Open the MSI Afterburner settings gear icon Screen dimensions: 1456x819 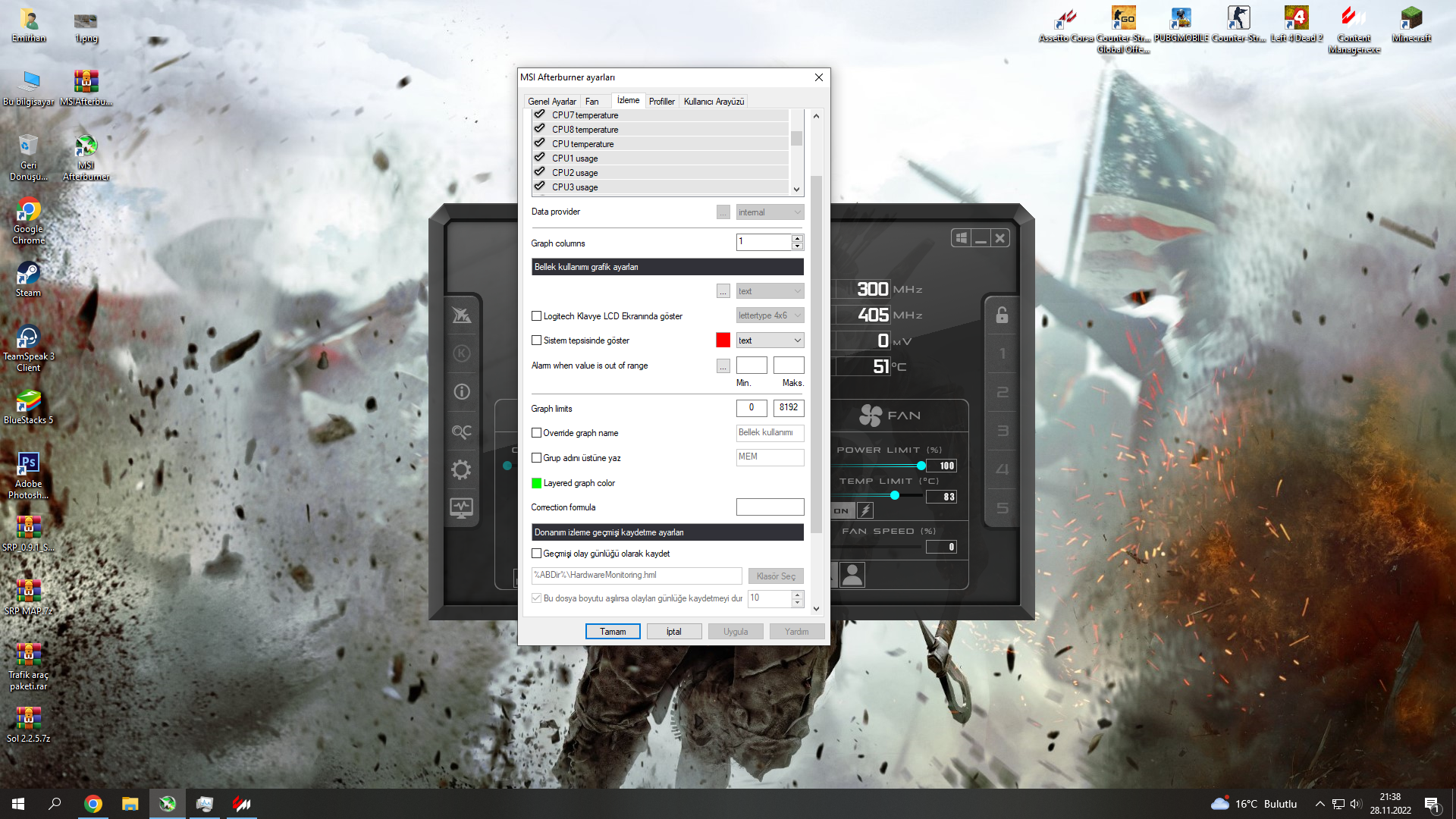click(x=461, y=469)
